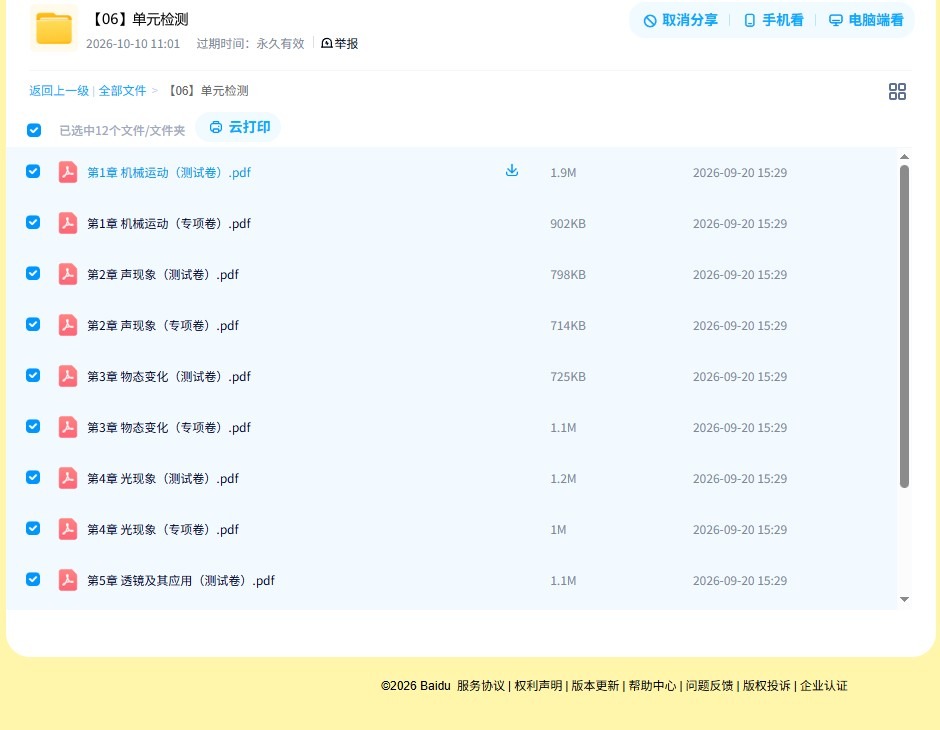
Task: Click PDF icon of 第1章 机械运动（专项卷）
Action: click(68, 223)
